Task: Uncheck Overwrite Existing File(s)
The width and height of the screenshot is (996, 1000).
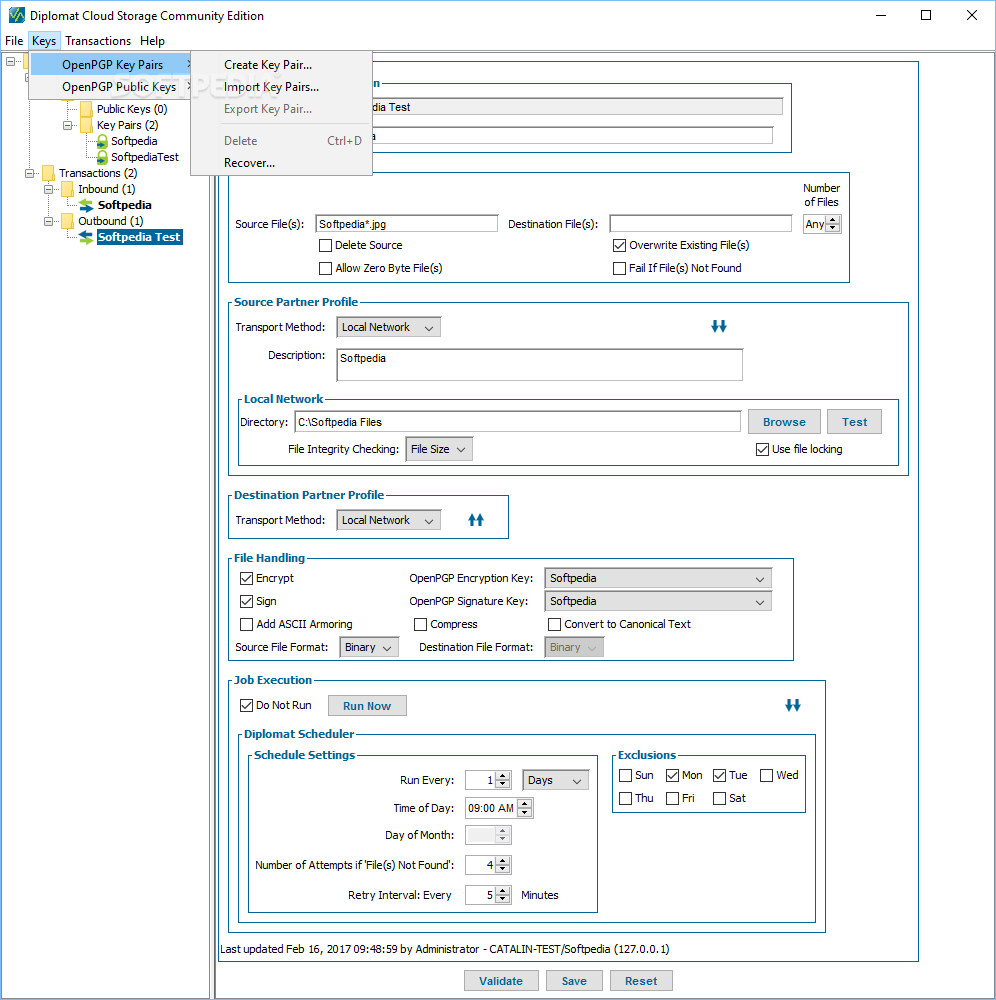Action: [x=619, y=245]
